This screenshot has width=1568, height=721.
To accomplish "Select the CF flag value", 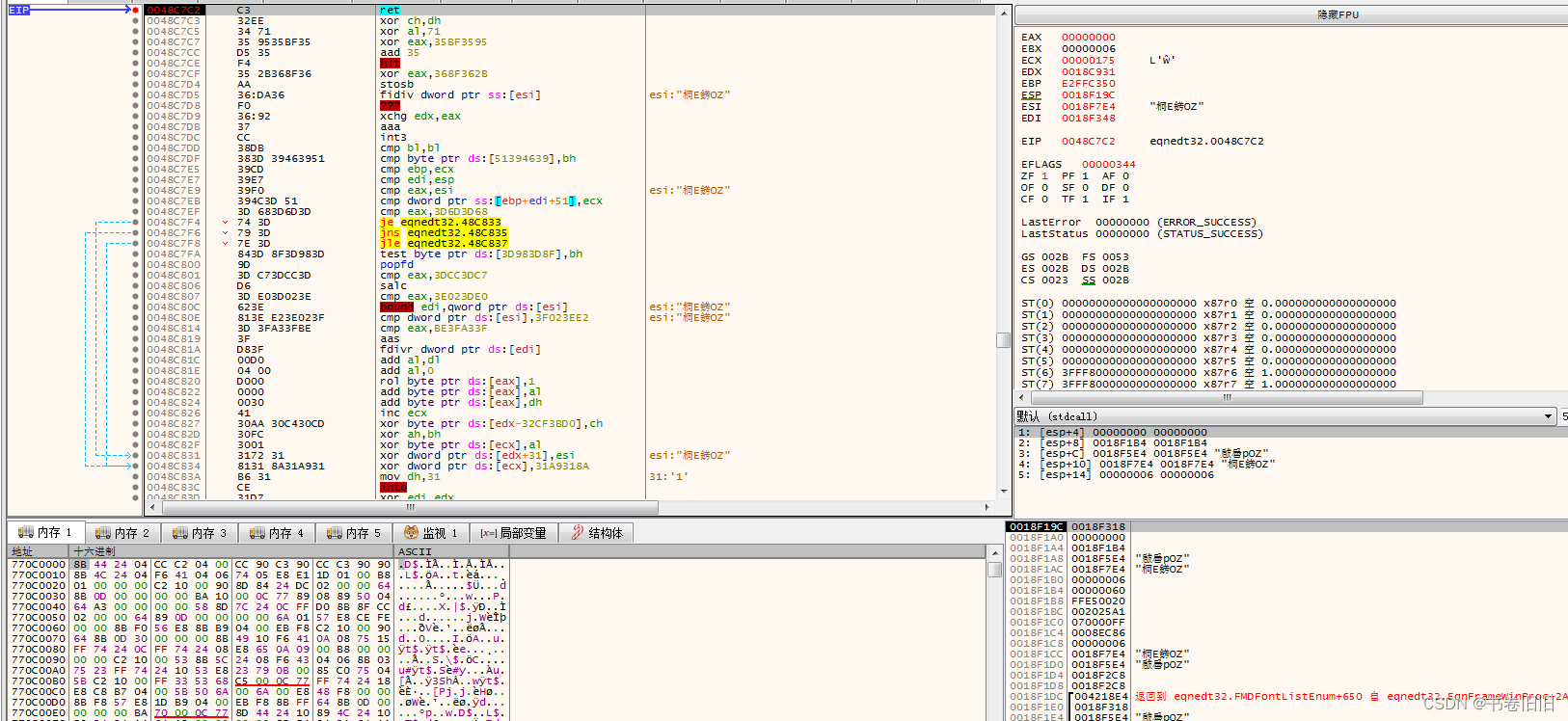I will [x=1044, y=200].
